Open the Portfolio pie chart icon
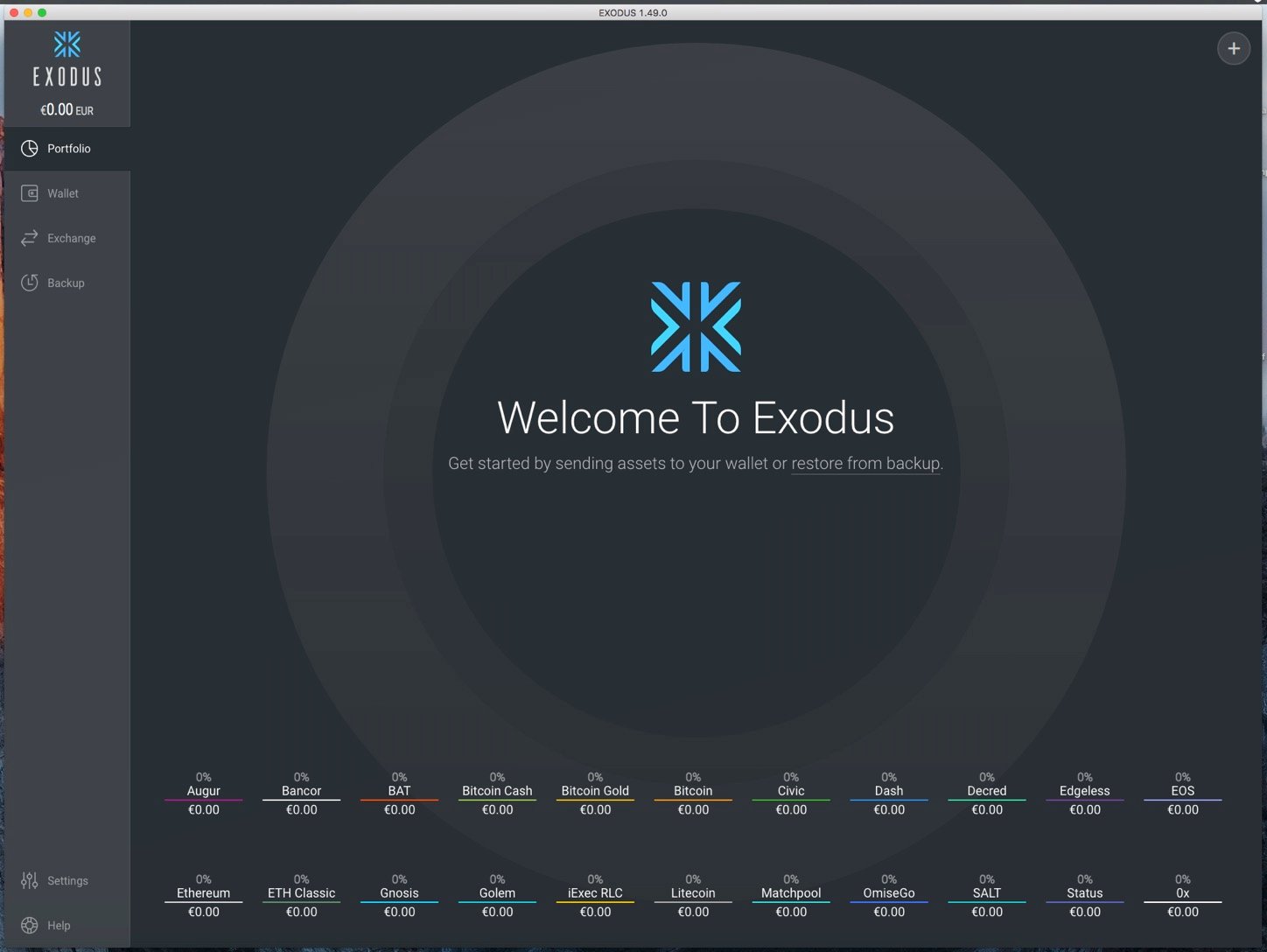 coord(30,149)
